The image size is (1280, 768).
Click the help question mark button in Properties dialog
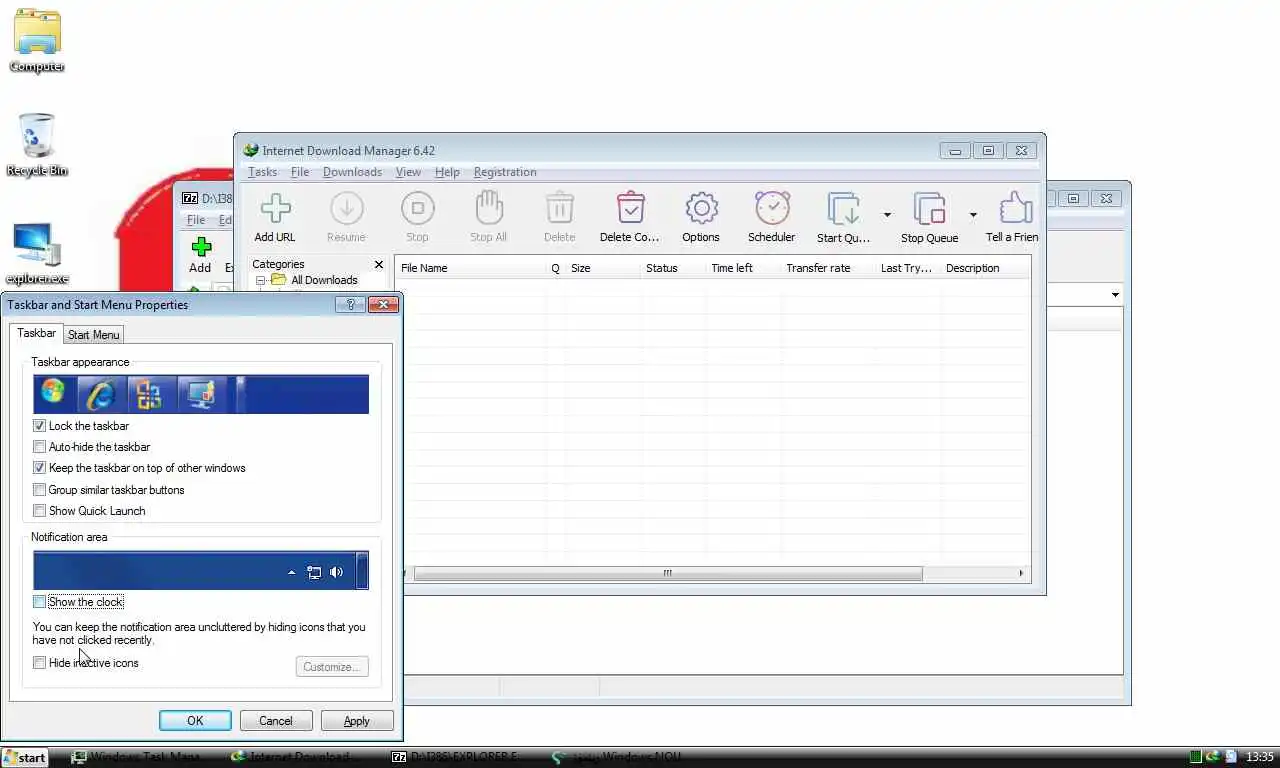(350, 304)
